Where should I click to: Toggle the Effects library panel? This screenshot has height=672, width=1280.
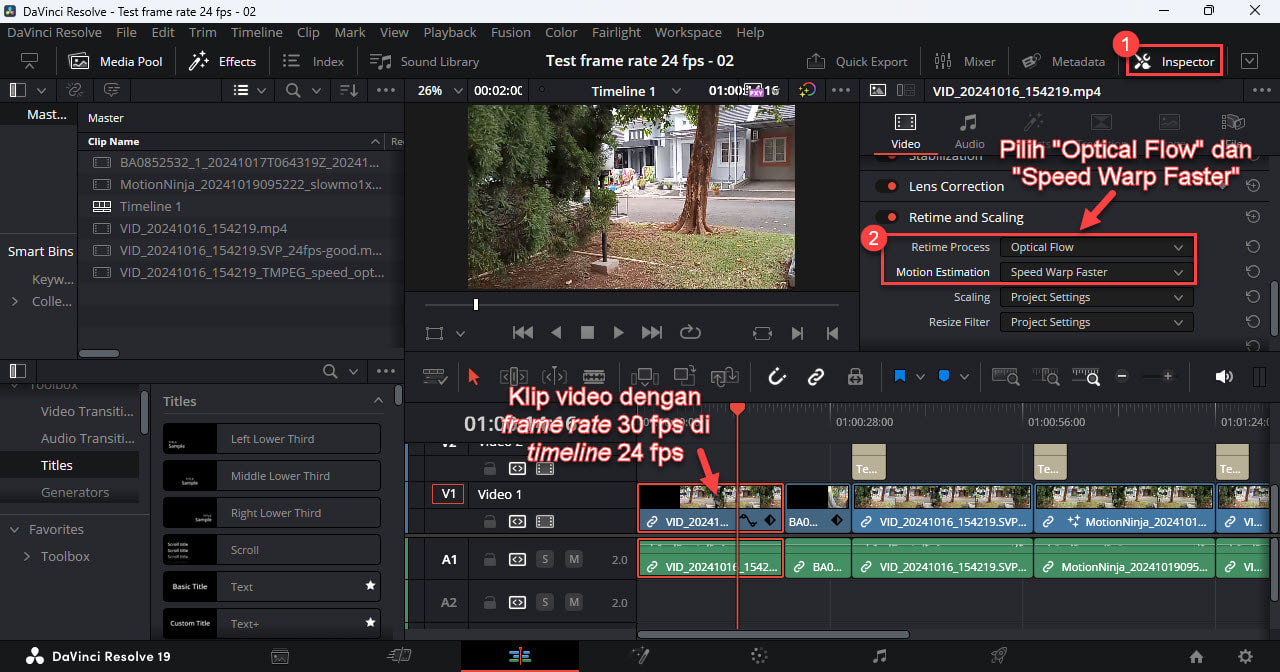pos(223,61)
